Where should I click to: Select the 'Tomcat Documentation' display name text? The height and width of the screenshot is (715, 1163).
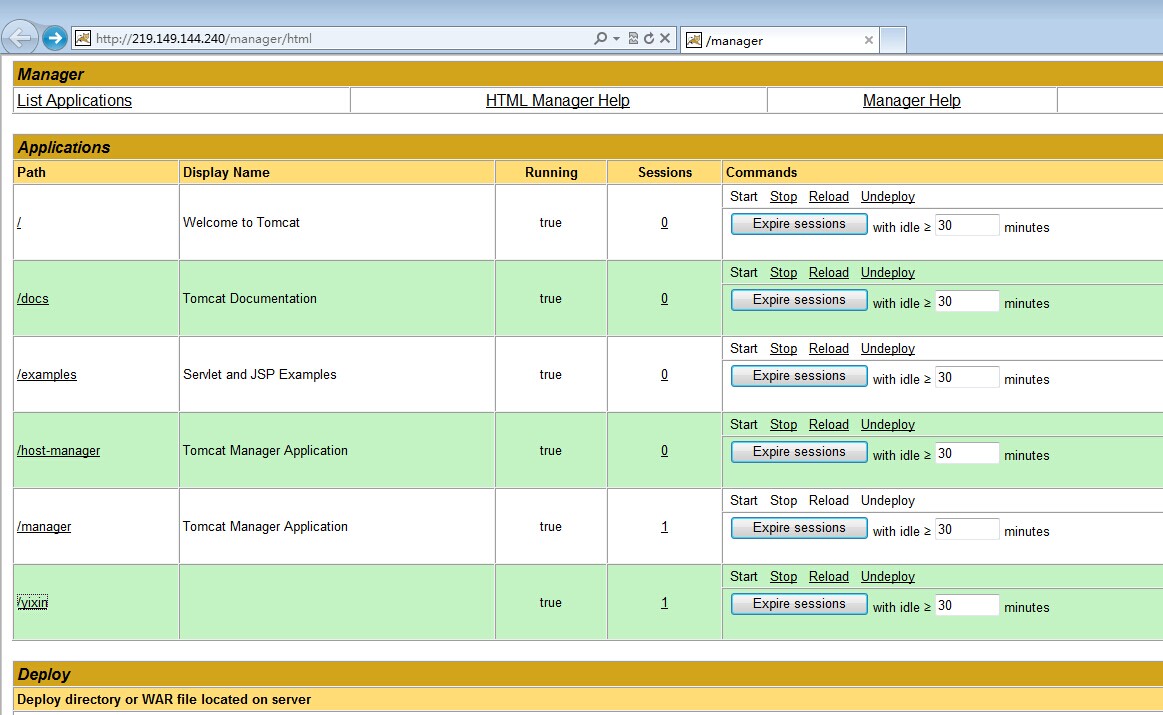tap(249, 298)
